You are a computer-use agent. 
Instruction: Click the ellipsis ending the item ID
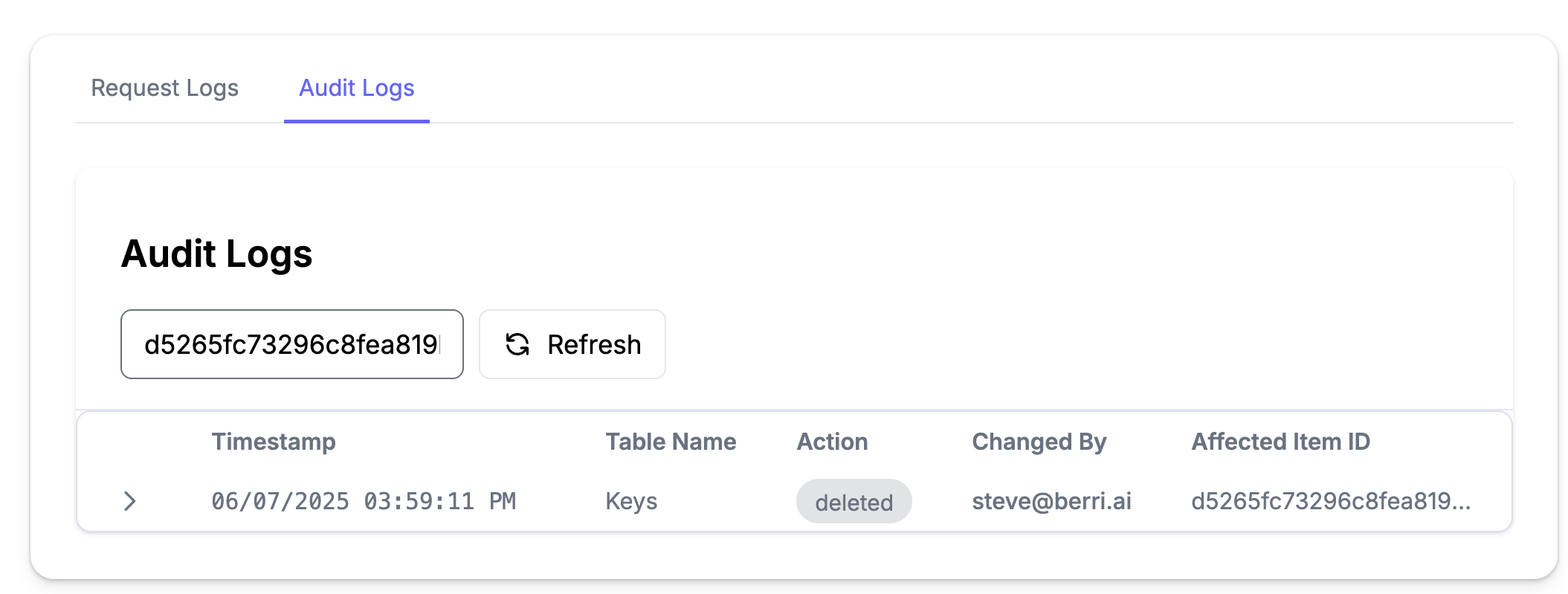[1461, 503]
